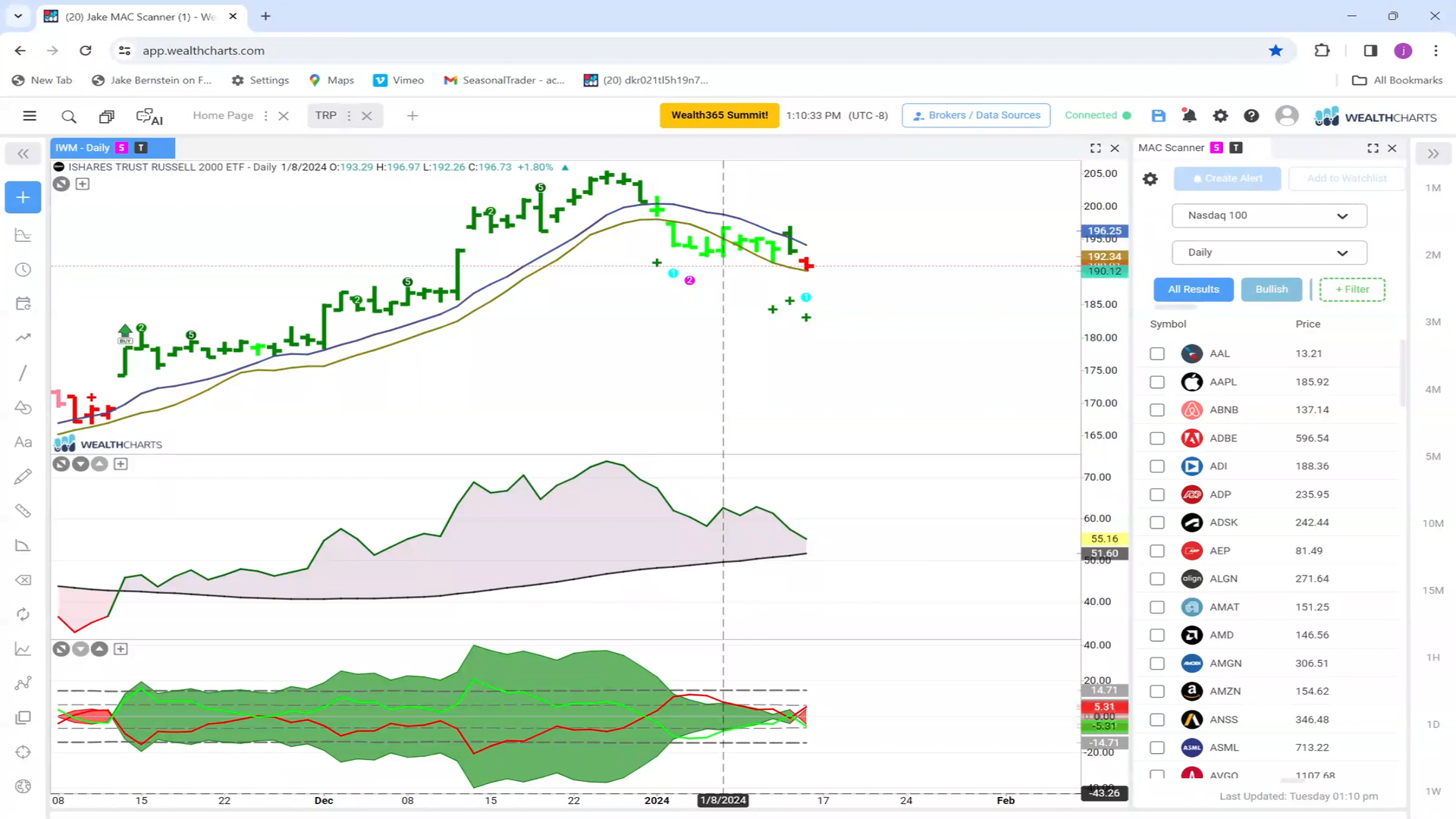Open the AI chat assistant icon

pyautogui.click(x=149, y=116)
